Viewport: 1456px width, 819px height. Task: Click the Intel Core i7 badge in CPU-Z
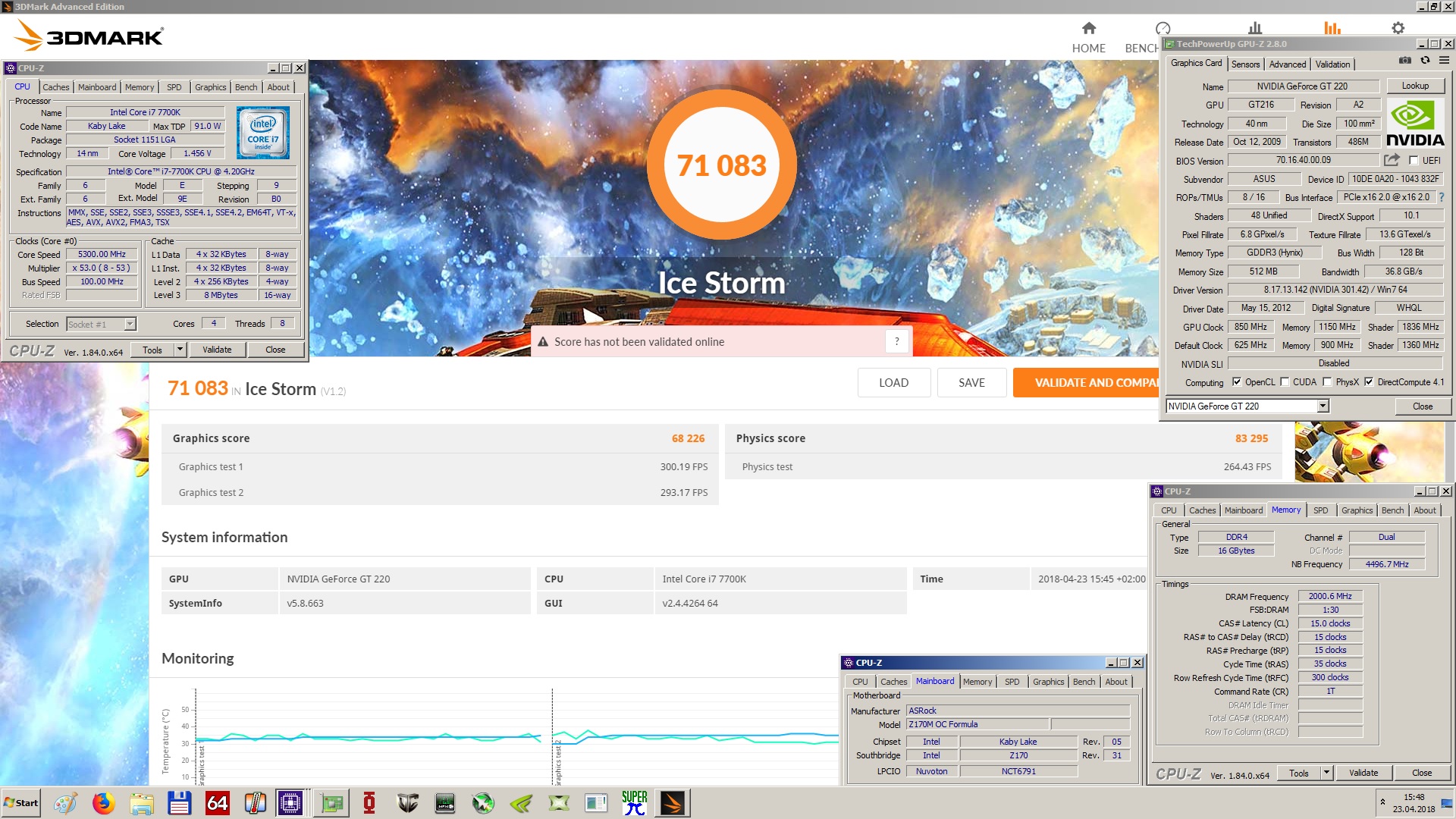(262, 132)
